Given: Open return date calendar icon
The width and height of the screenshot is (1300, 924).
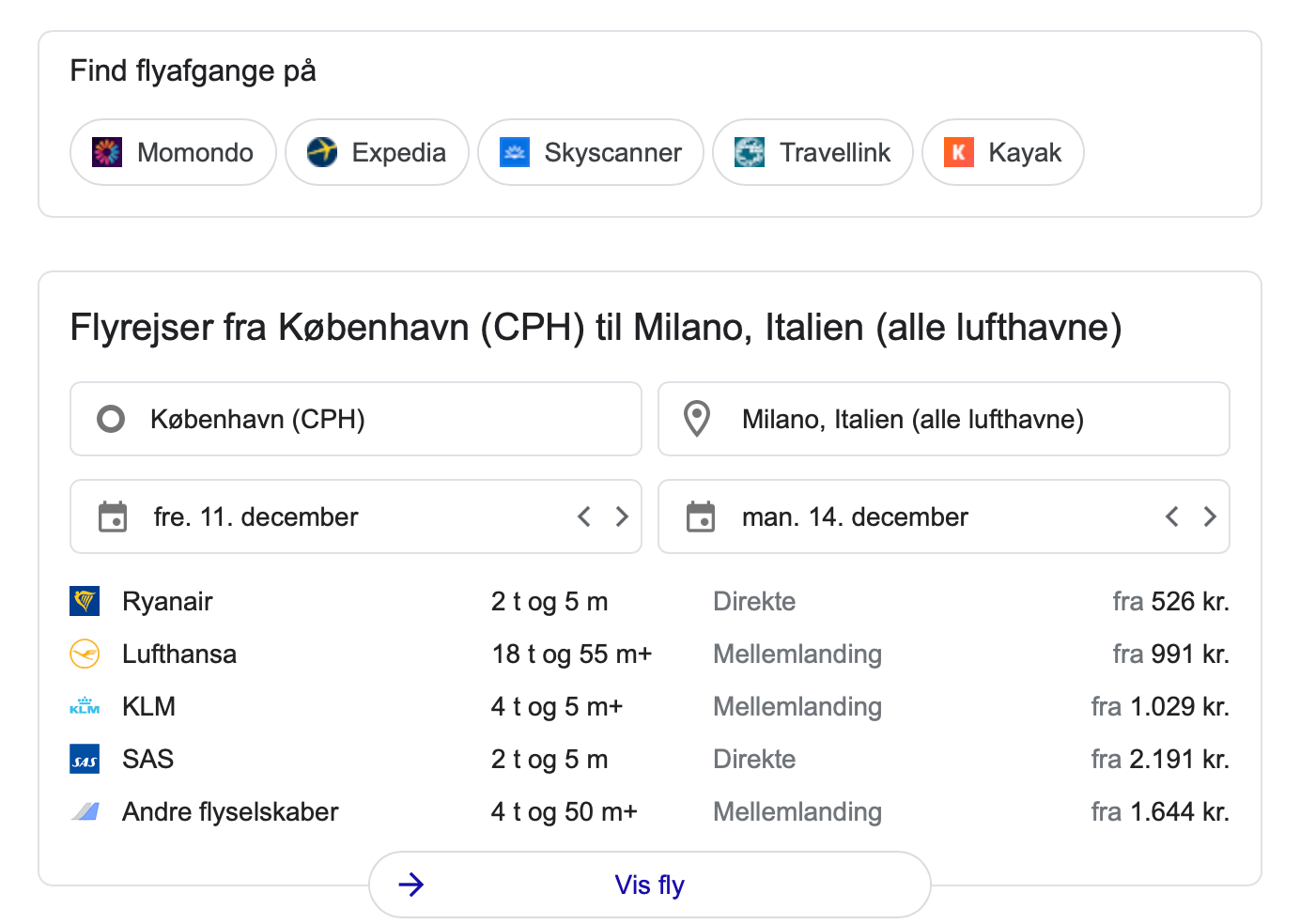Looking at the screenshot, I should (x=701, y=516).
